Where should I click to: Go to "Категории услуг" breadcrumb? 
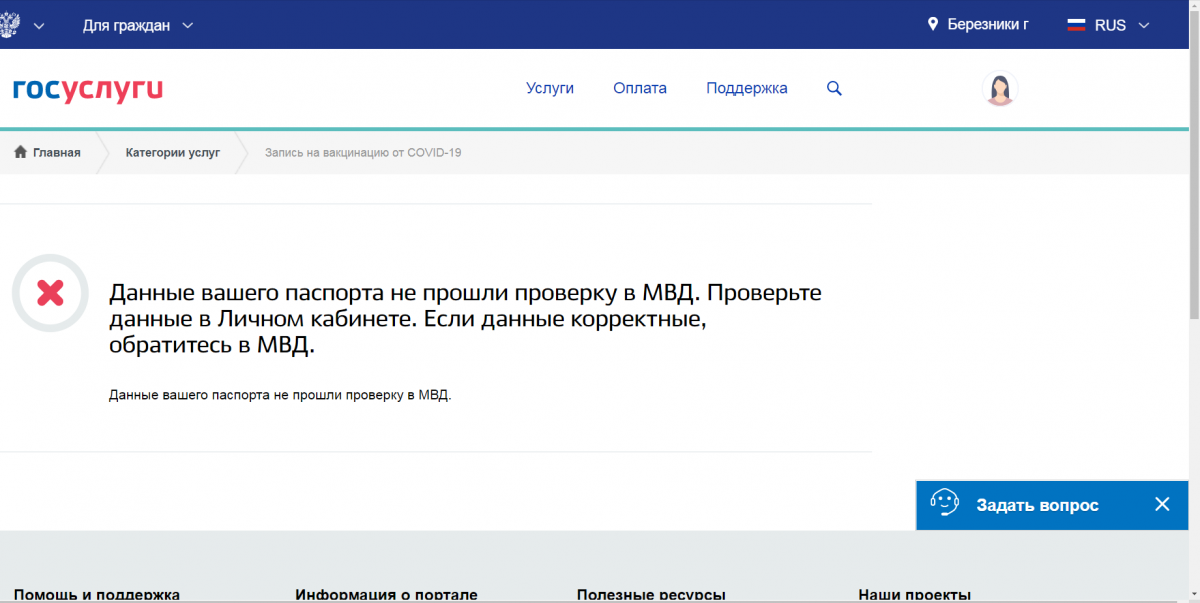172,153
